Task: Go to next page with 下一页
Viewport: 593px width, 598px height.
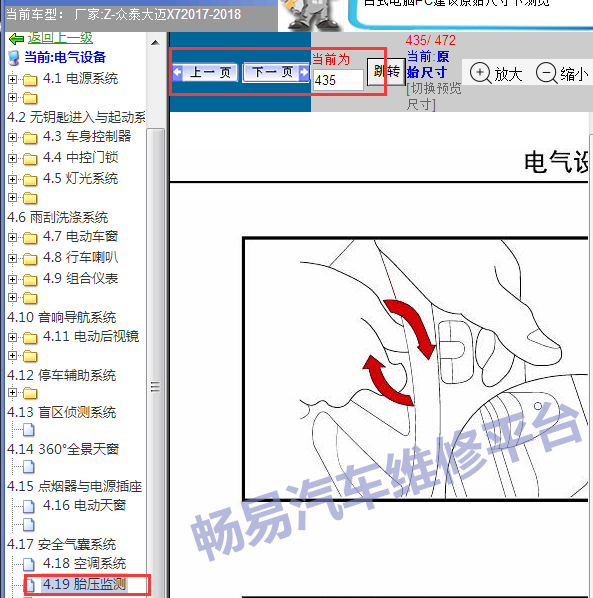Action: tap(276, 72)
